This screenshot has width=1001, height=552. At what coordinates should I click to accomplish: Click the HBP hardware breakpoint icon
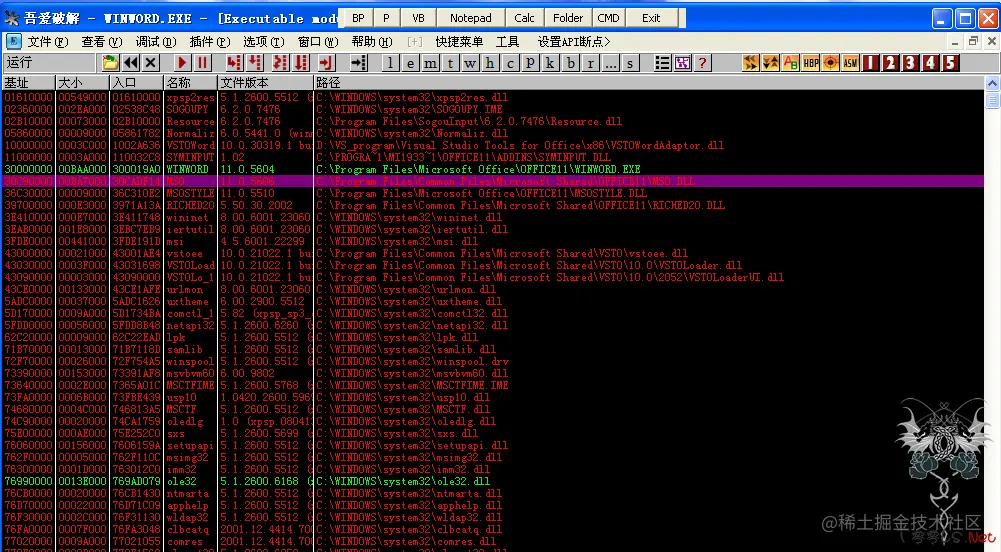point(811,63)
